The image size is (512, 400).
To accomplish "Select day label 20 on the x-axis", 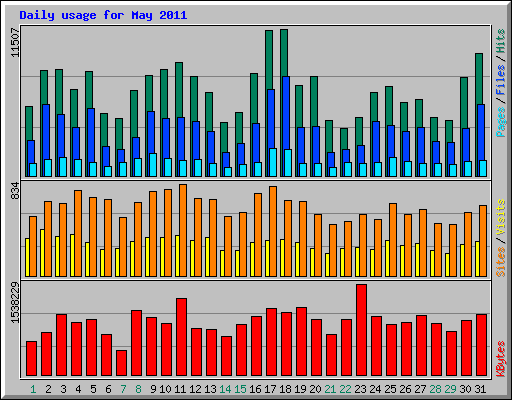I will [x=315, y=389].
